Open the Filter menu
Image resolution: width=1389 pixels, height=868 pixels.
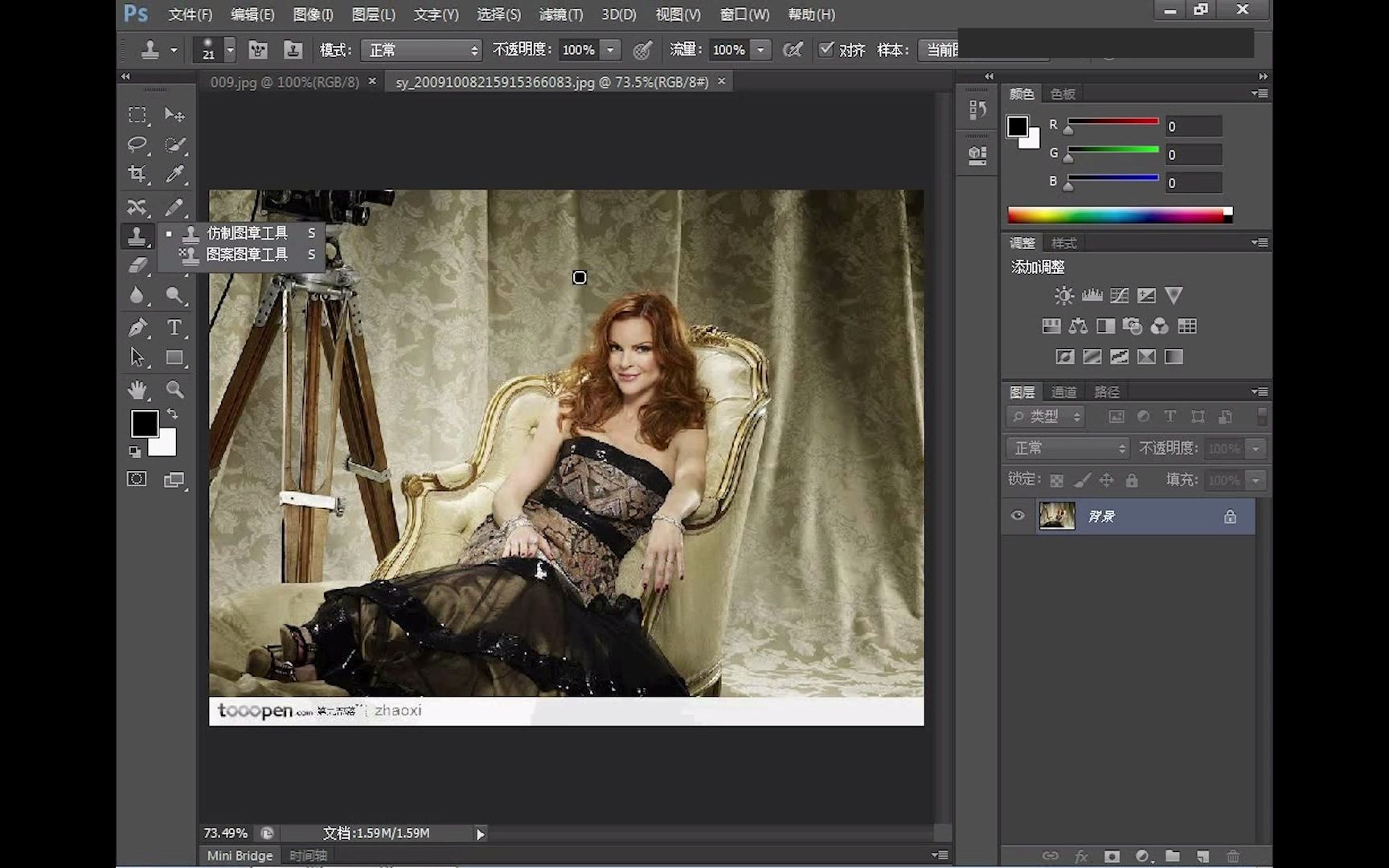click(561, 14)
